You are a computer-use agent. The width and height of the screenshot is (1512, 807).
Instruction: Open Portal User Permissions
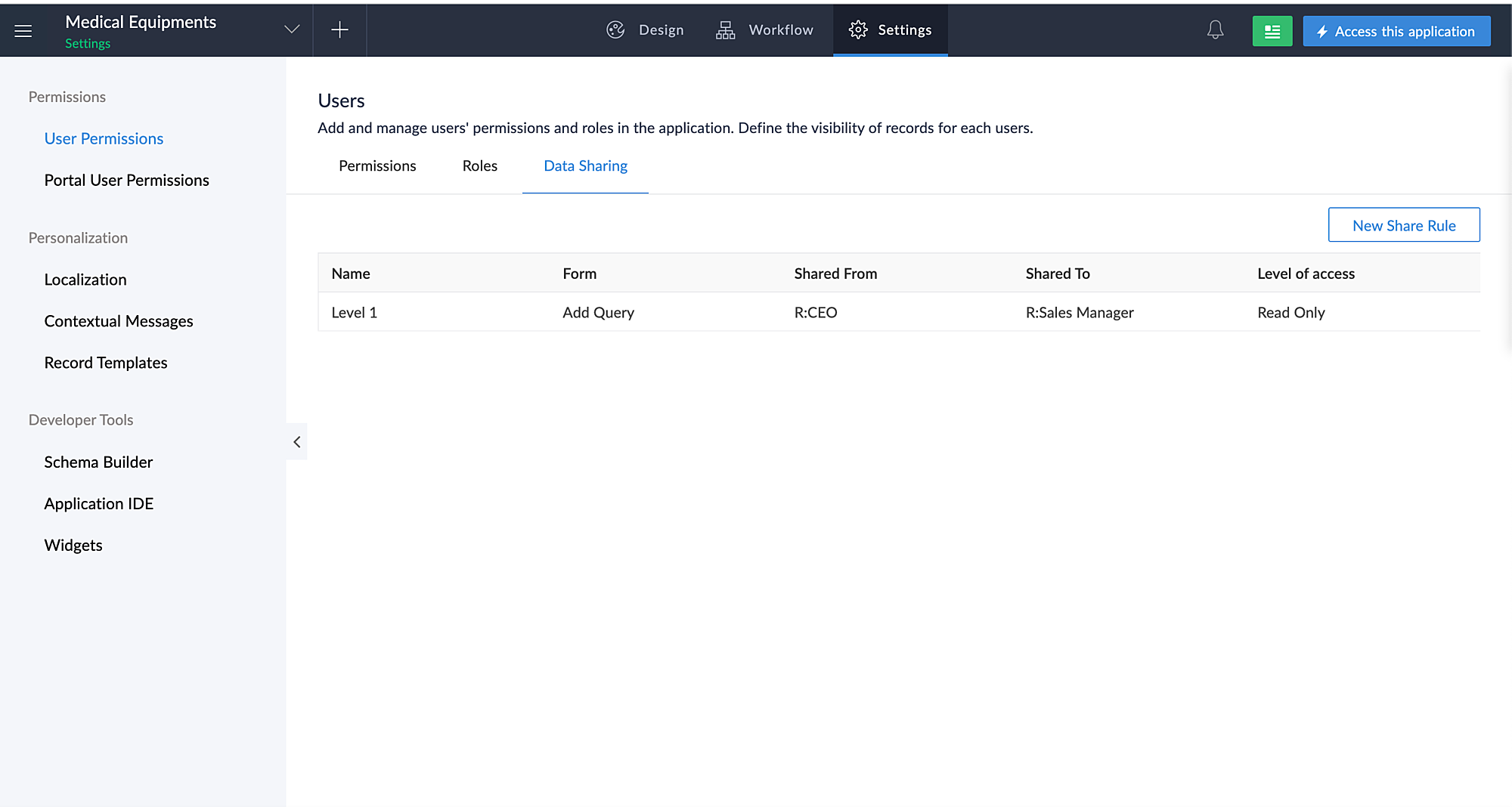(126, 181)
